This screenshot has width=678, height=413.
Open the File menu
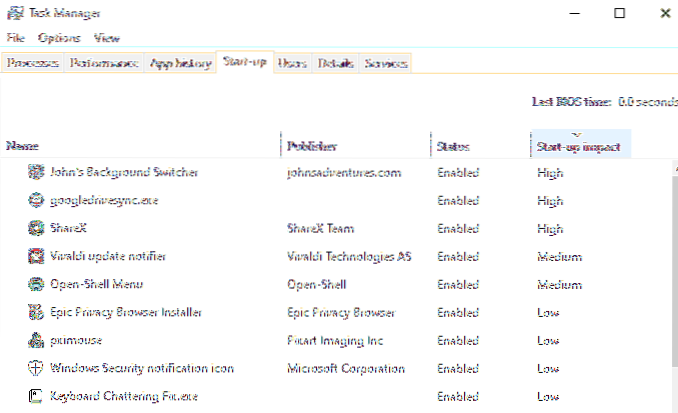pos(15,38)
